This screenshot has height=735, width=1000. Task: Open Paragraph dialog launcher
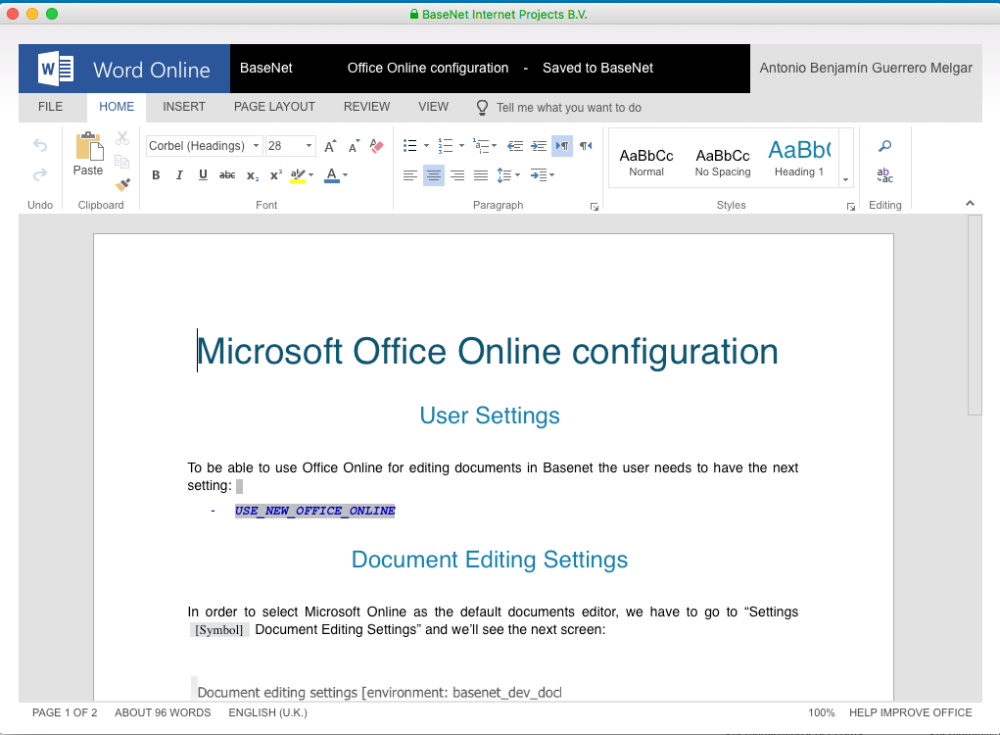(594, 207)
